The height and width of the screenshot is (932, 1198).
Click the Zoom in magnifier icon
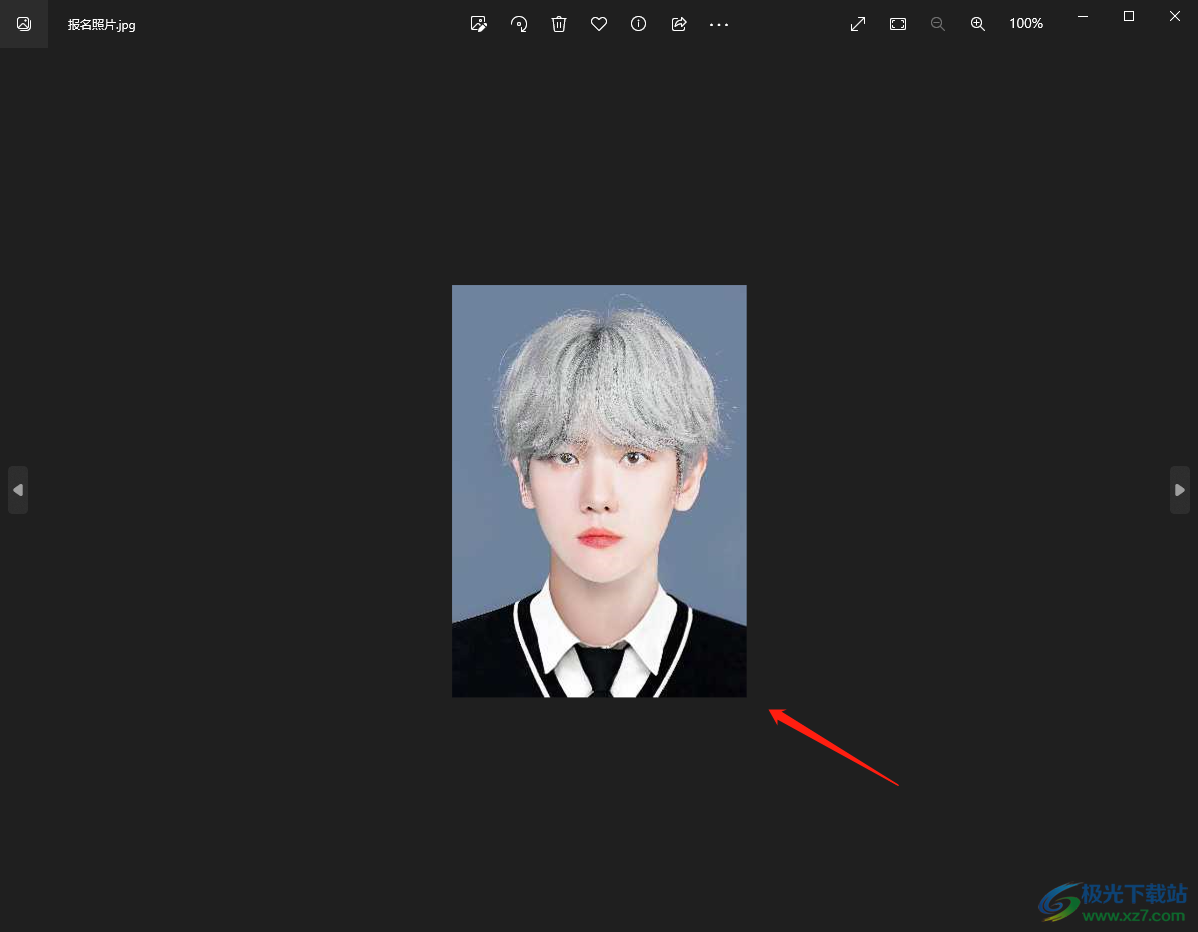(x=978, y=24)
